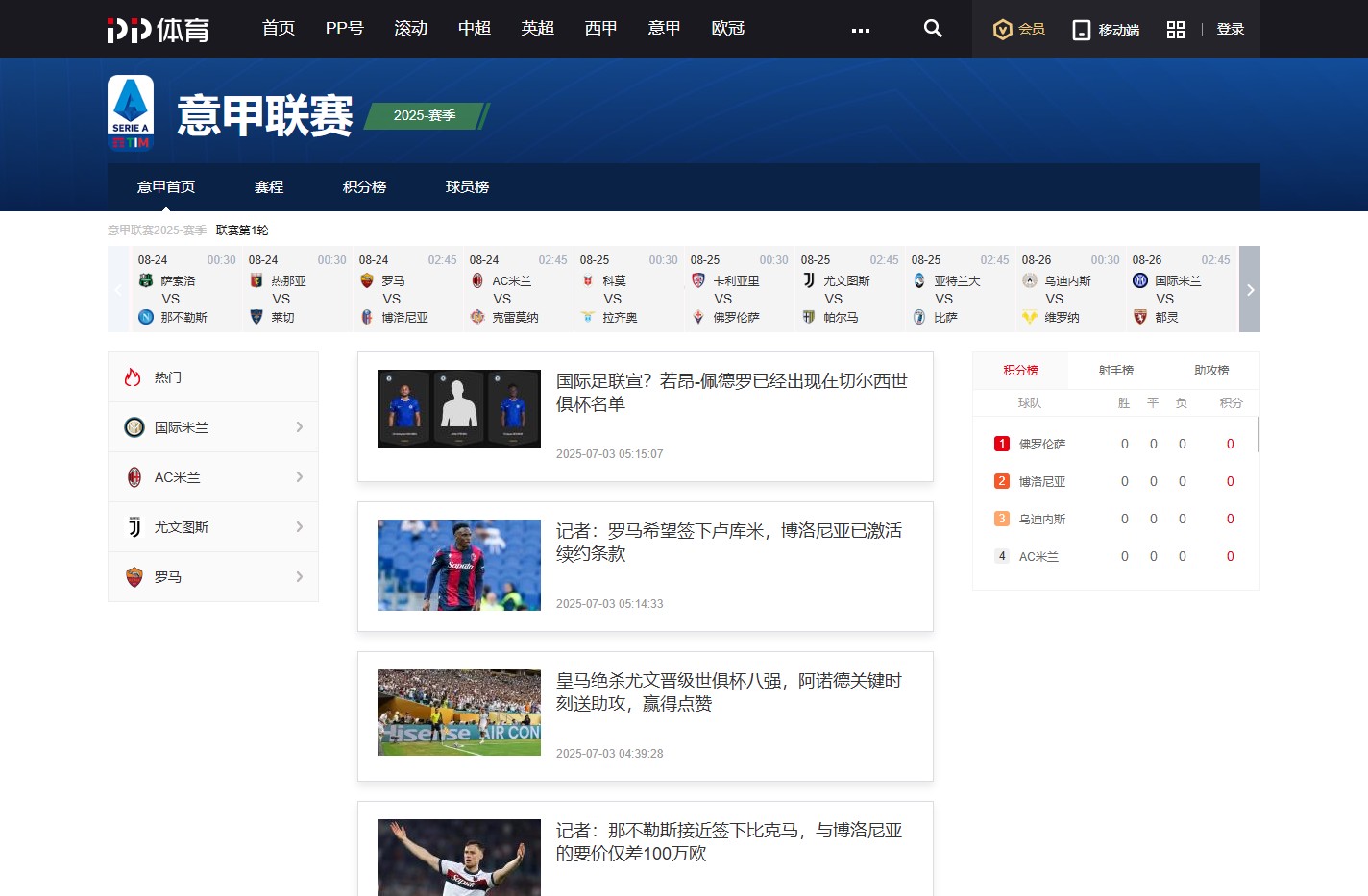Click Chelsea players thumbnail image
1368x896 pixels.
point(459,409)
